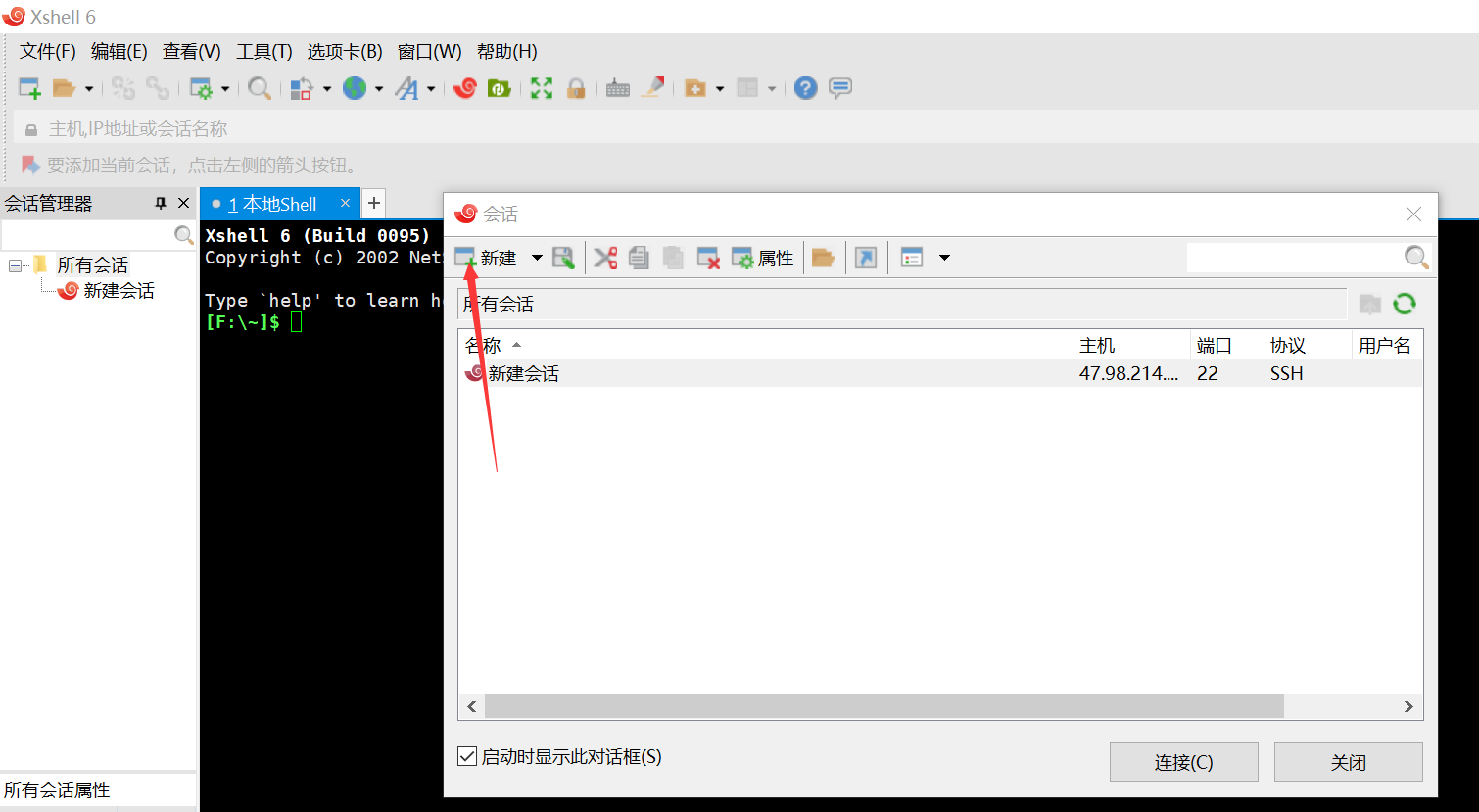Click the open session folder icon in main toolbar
The width and height of the screenshot is (1479, 812).
coord(64,88)
